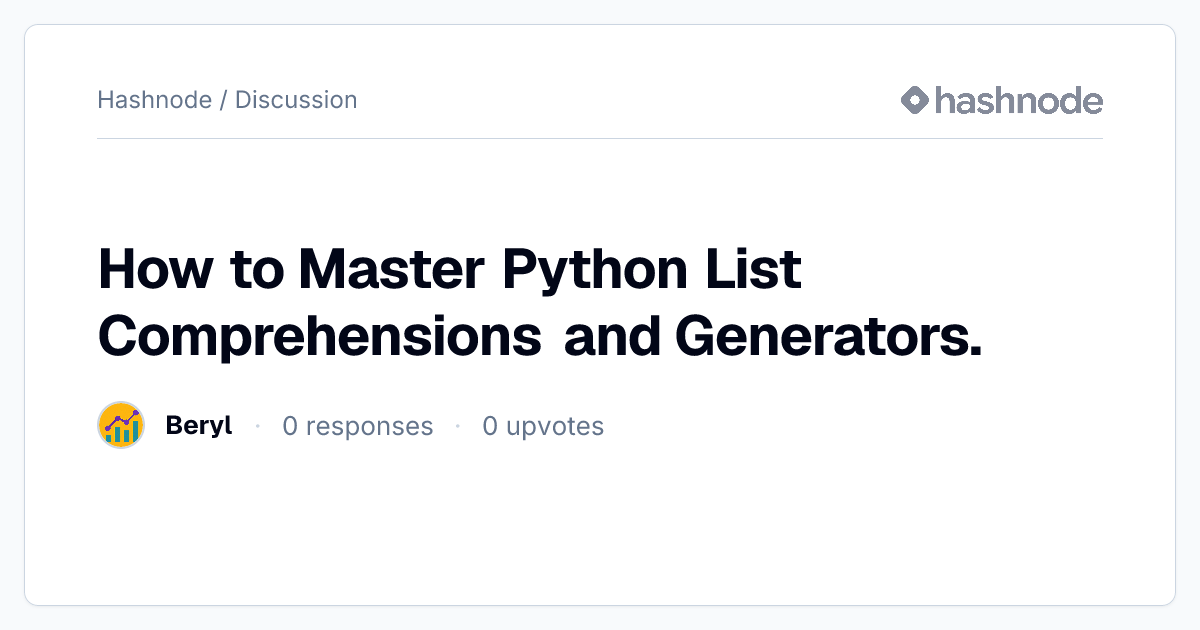Open Hashnode in the breadcrumb
The height and width of the screenshot is (630, 1200).
coord(155,100)
